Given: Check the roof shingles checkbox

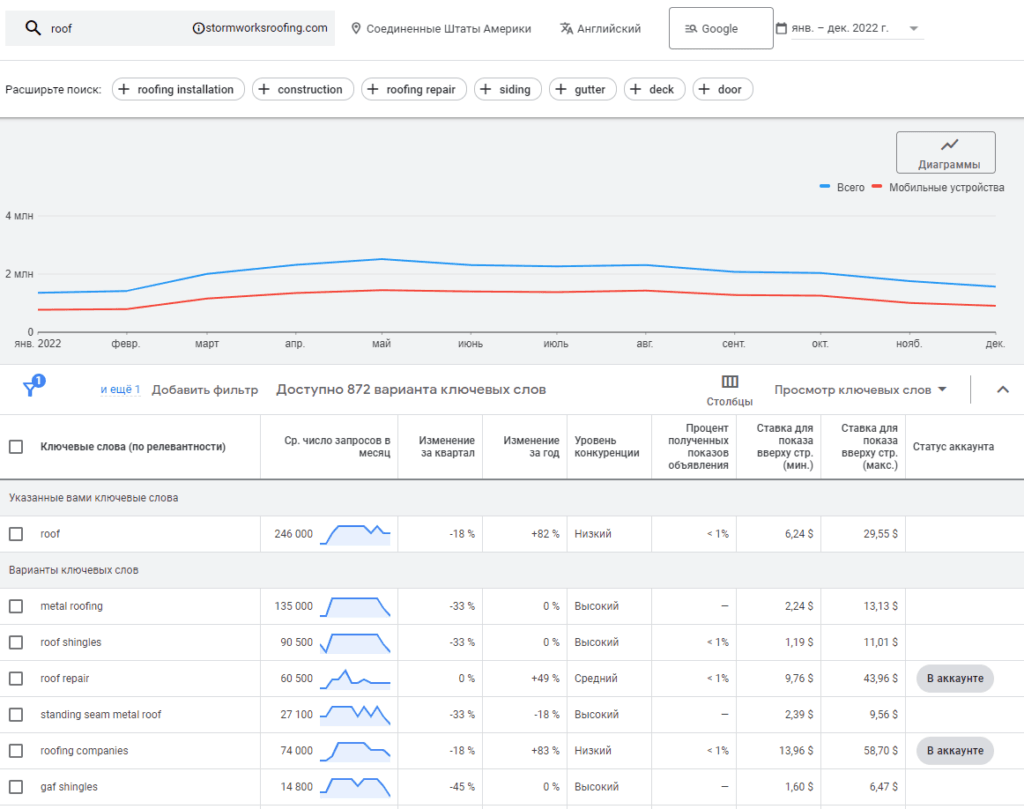Looking at the screenshot, I should [x=16, y=642].
